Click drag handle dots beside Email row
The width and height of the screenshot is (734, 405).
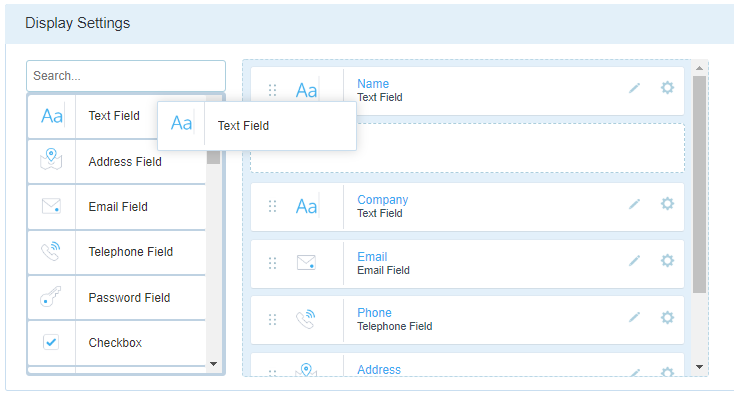272,263
